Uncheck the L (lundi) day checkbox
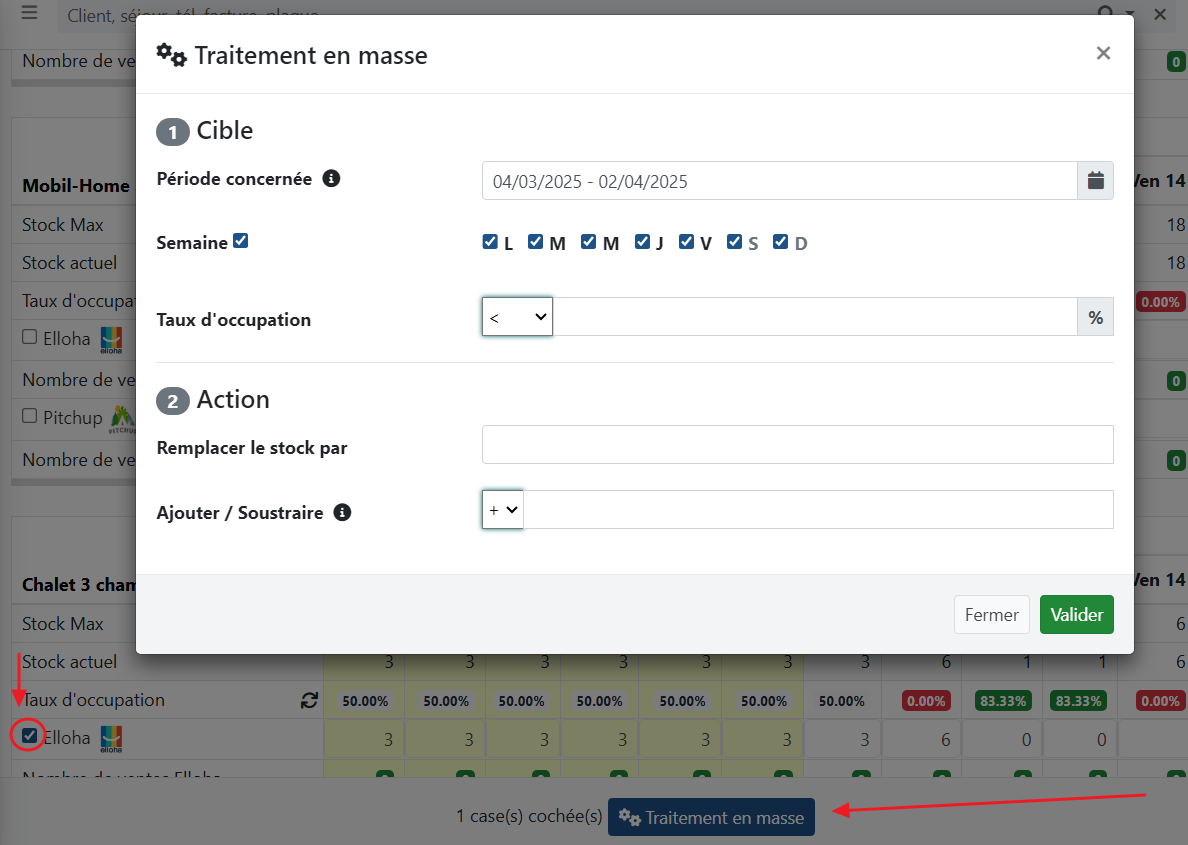This screenshot has height=845, width=1188. 490,242
